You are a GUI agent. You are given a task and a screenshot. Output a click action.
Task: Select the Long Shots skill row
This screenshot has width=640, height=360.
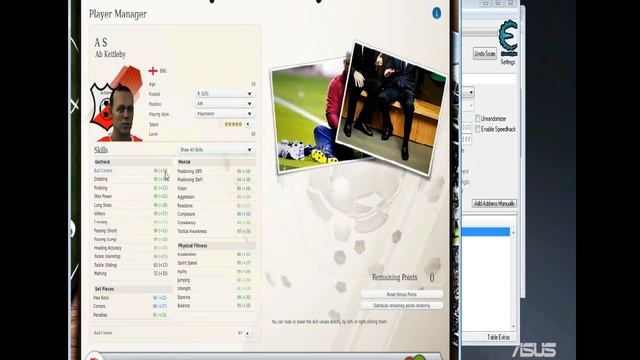[131, 205]
